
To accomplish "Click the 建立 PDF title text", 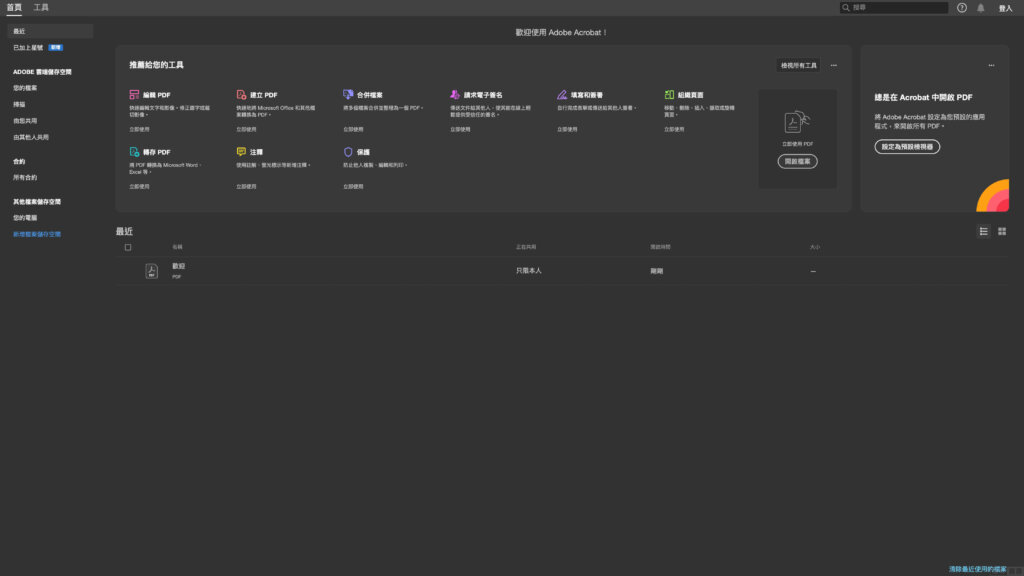I will tap(264, 95).
